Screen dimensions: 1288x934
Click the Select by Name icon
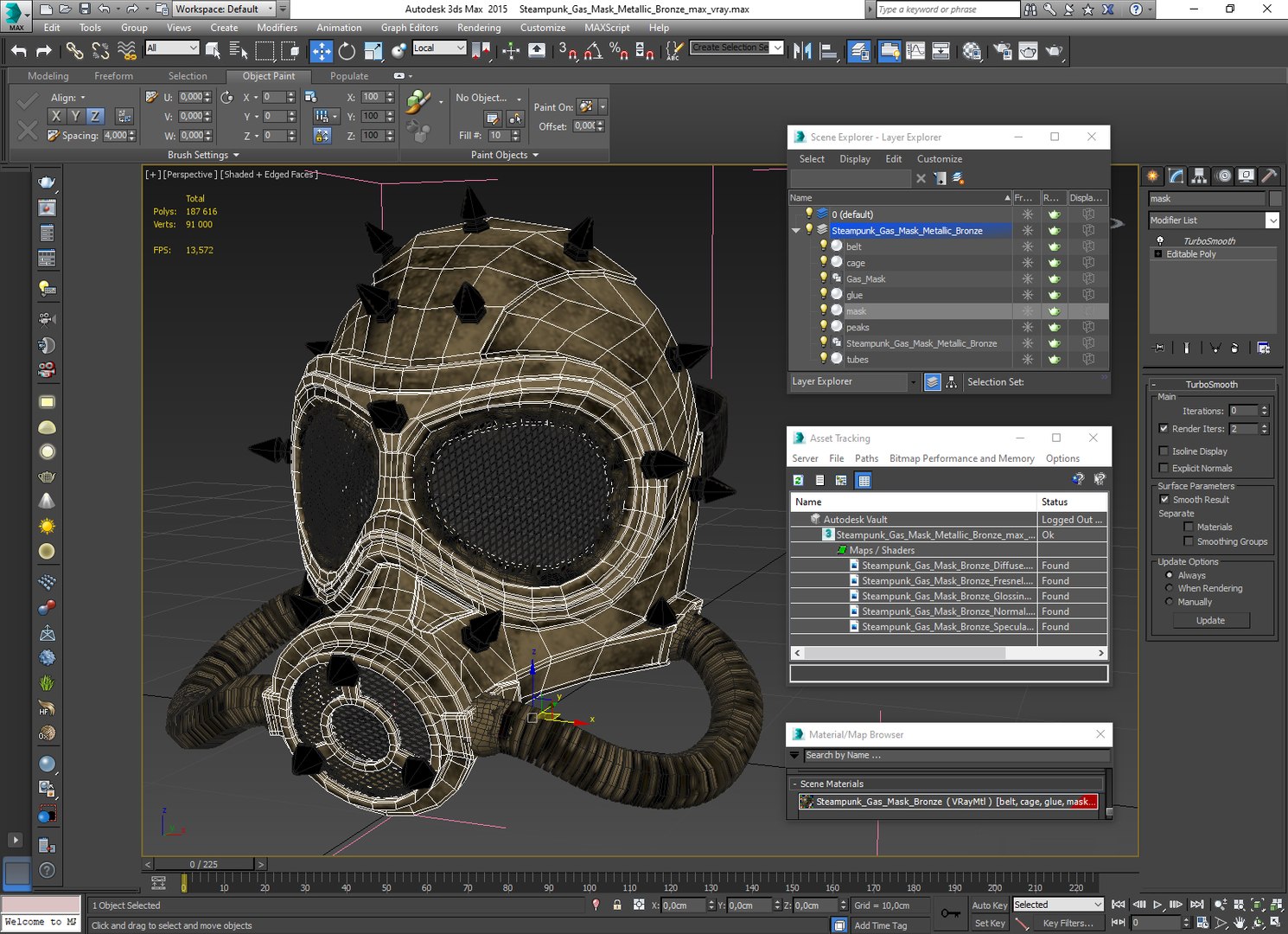(239, 51)
